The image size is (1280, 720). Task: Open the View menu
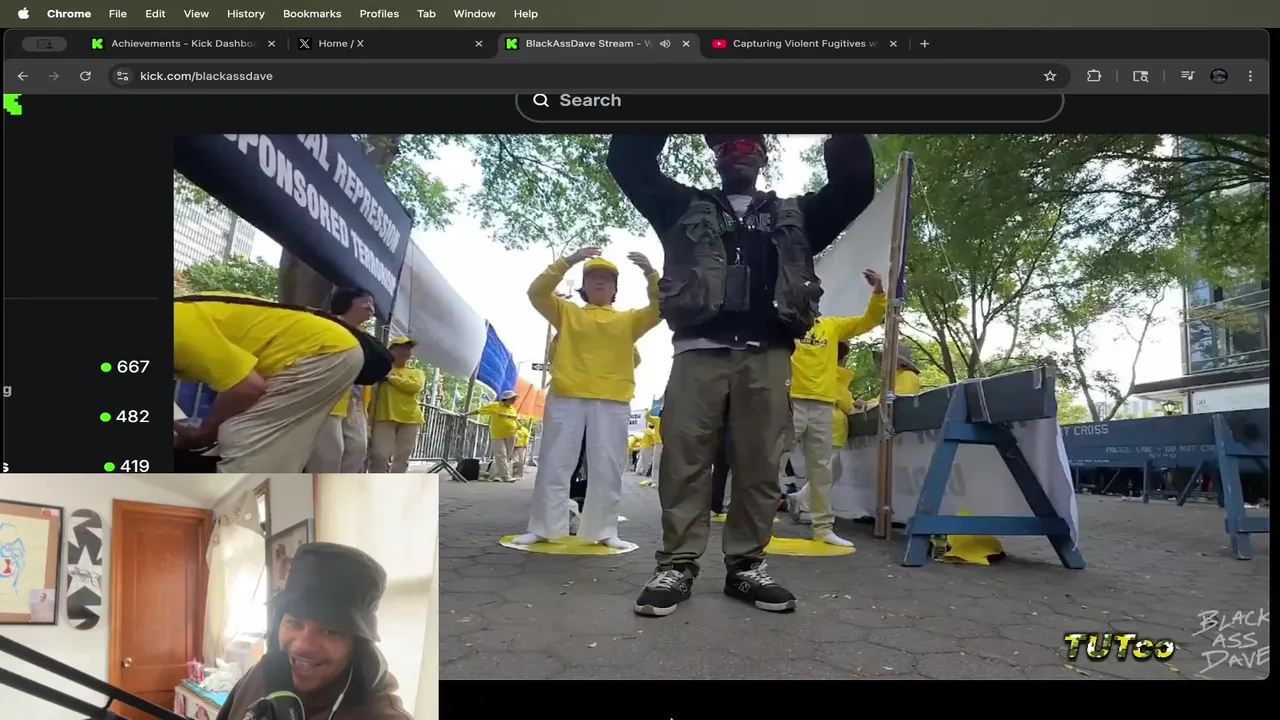(x=196, y=14)
